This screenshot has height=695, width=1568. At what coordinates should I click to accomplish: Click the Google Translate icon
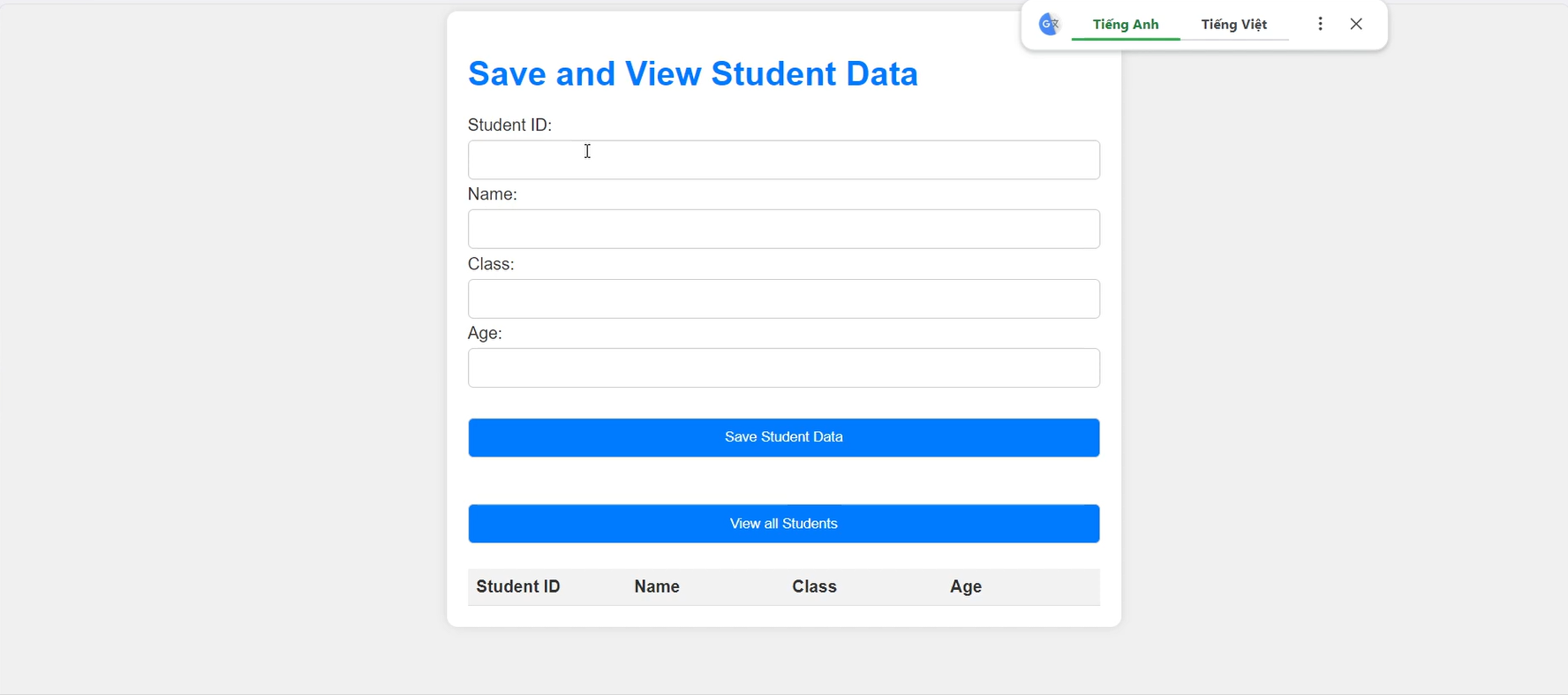point(1049,25)
